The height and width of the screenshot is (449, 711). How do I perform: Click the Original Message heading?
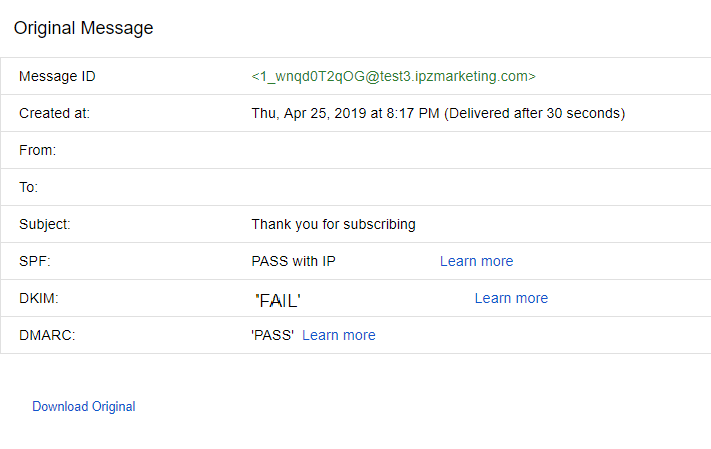coord(83,28)
